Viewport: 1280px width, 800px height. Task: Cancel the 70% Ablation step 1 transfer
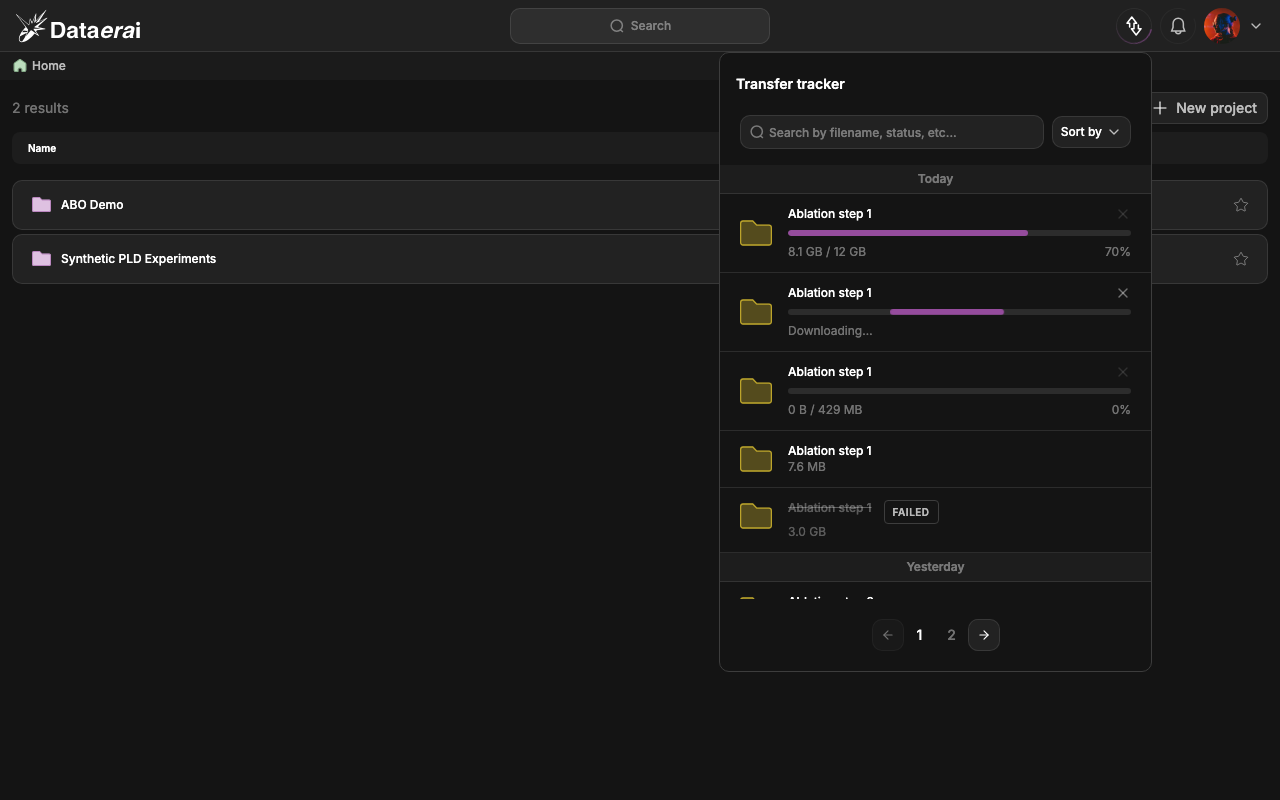pyautogui.click(x=1123, y=214)
